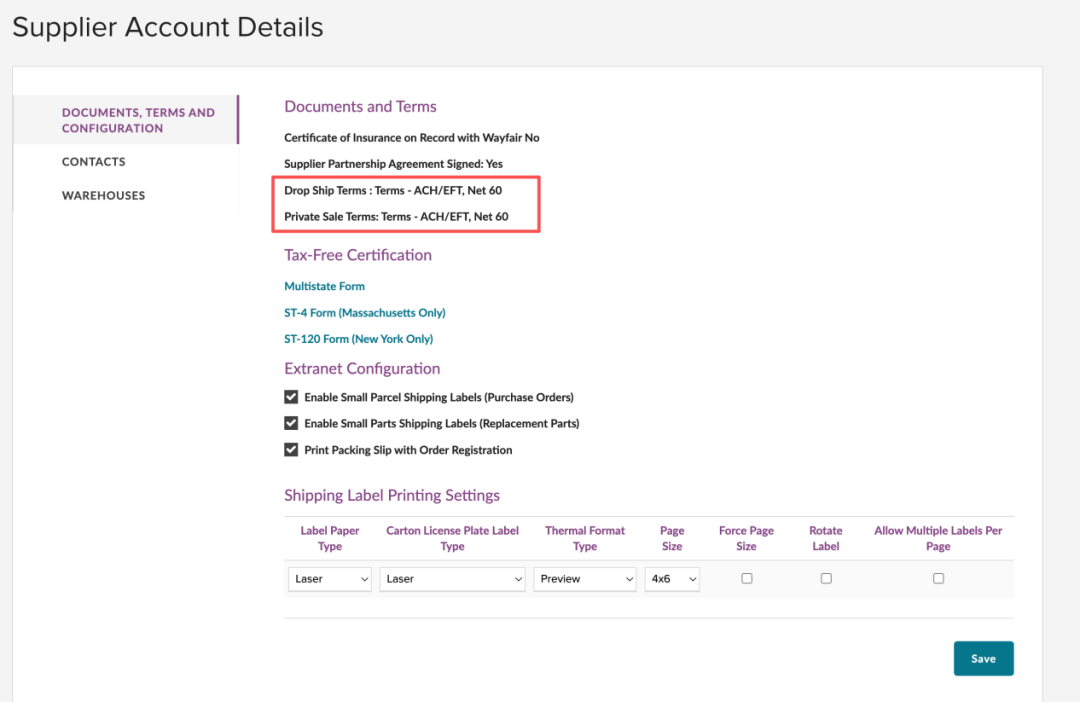Viewport: 1080px width, 702px height.
Task: Click the Tax-Free Certification heading
Action: click(x=358, y=255)
